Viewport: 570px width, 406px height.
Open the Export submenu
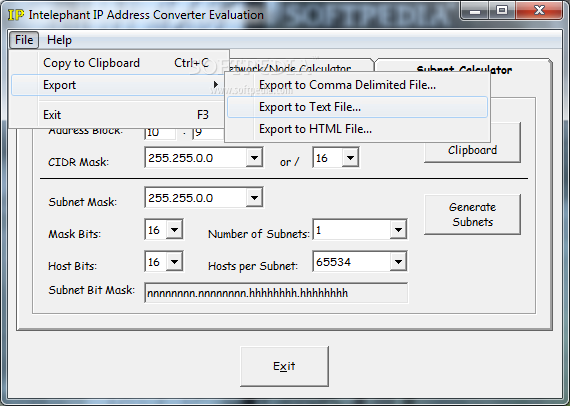pos(118,85)
